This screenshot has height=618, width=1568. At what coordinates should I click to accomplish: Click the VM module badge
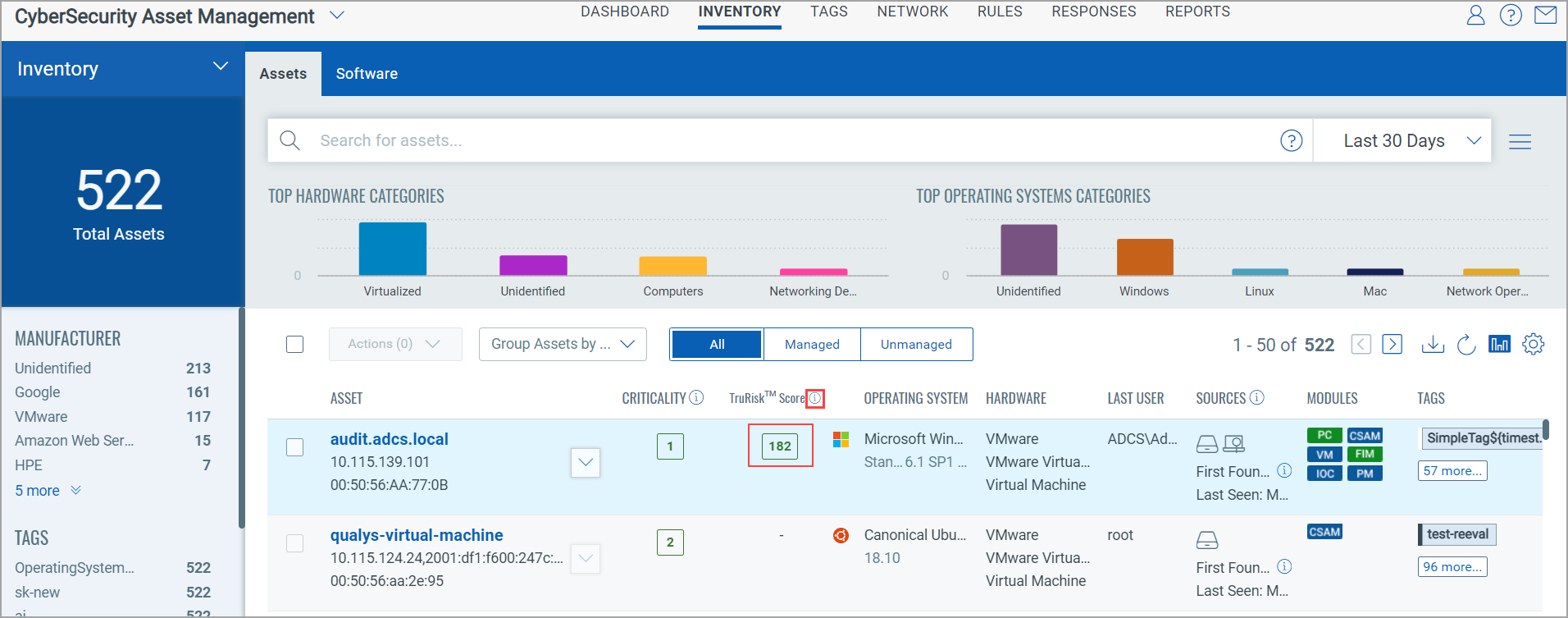pos(1324,454)
